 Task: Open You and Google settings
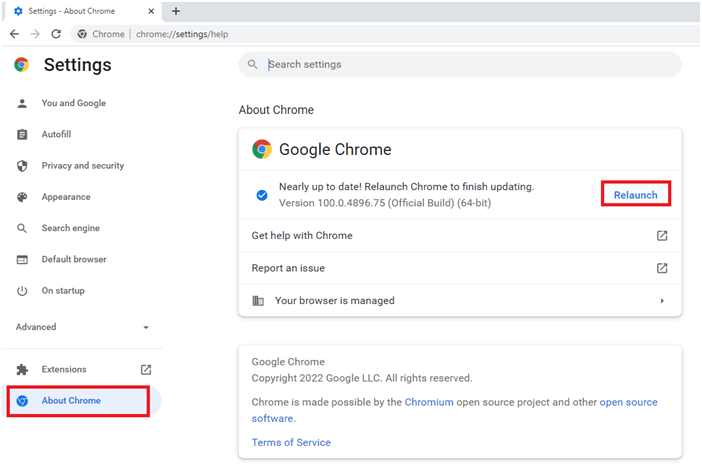(x=74, y=103)
